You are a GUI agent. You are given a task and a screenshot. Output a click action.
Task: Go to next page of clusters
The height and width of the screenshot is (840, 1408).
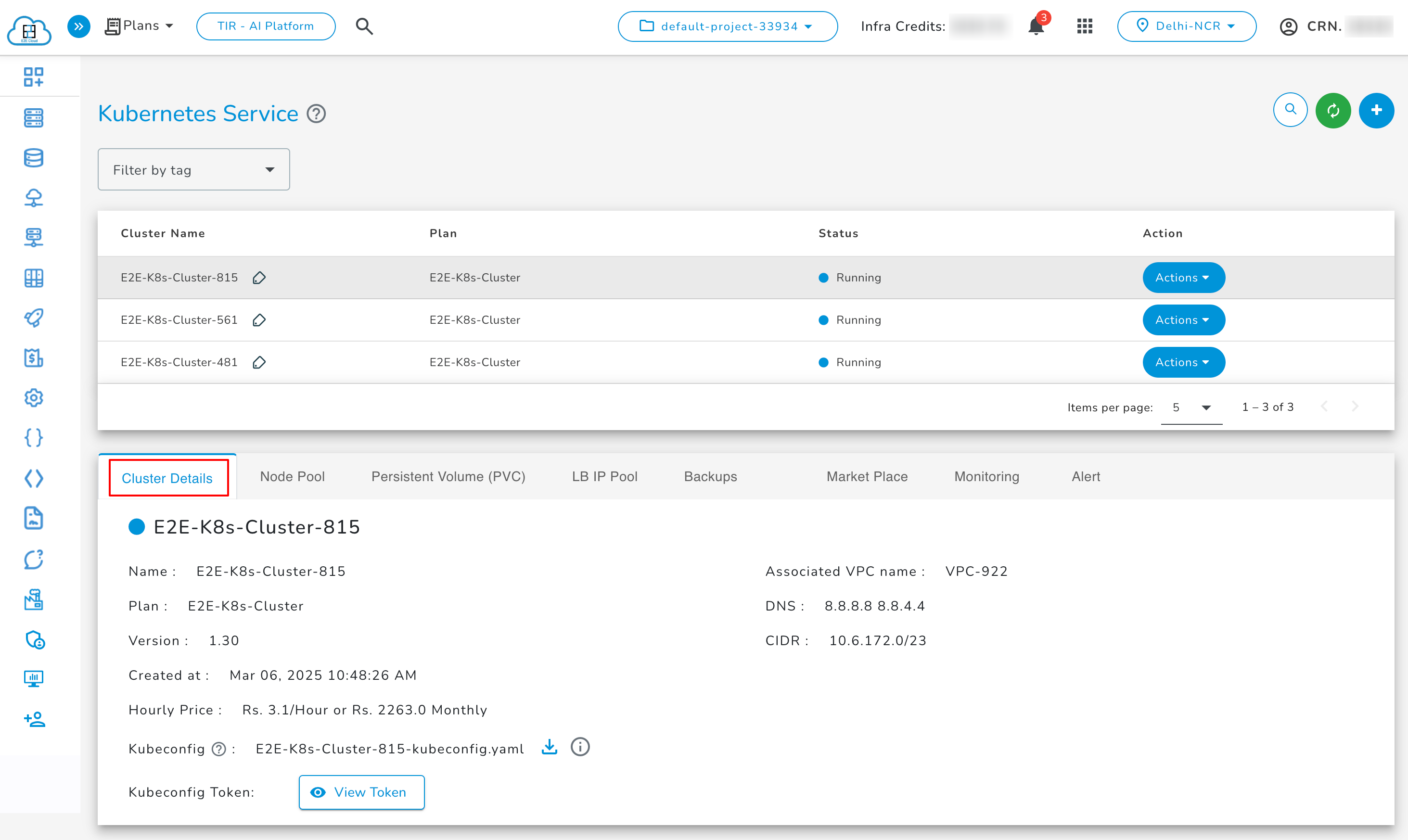(x=1355, y=407)
